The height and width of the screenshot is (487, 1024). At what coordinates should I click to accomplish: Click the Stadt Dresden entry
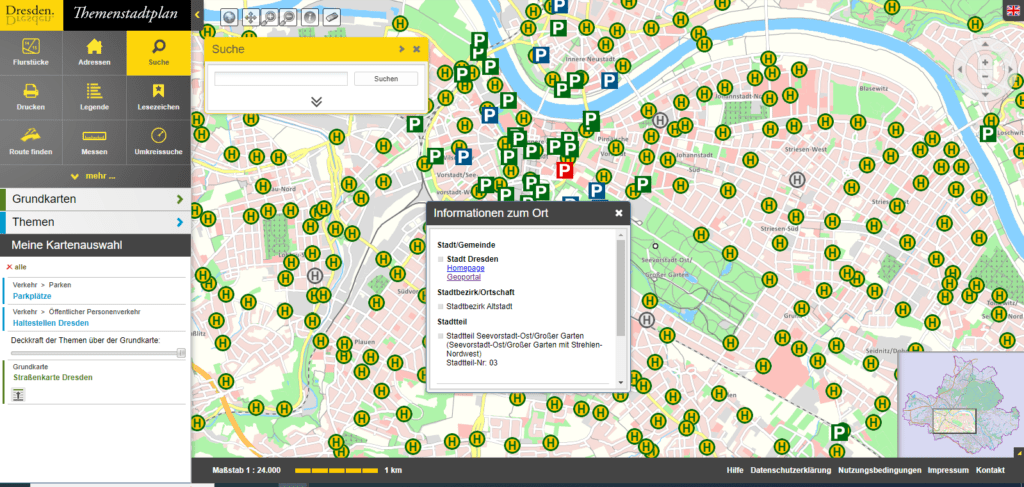point(472,259)
